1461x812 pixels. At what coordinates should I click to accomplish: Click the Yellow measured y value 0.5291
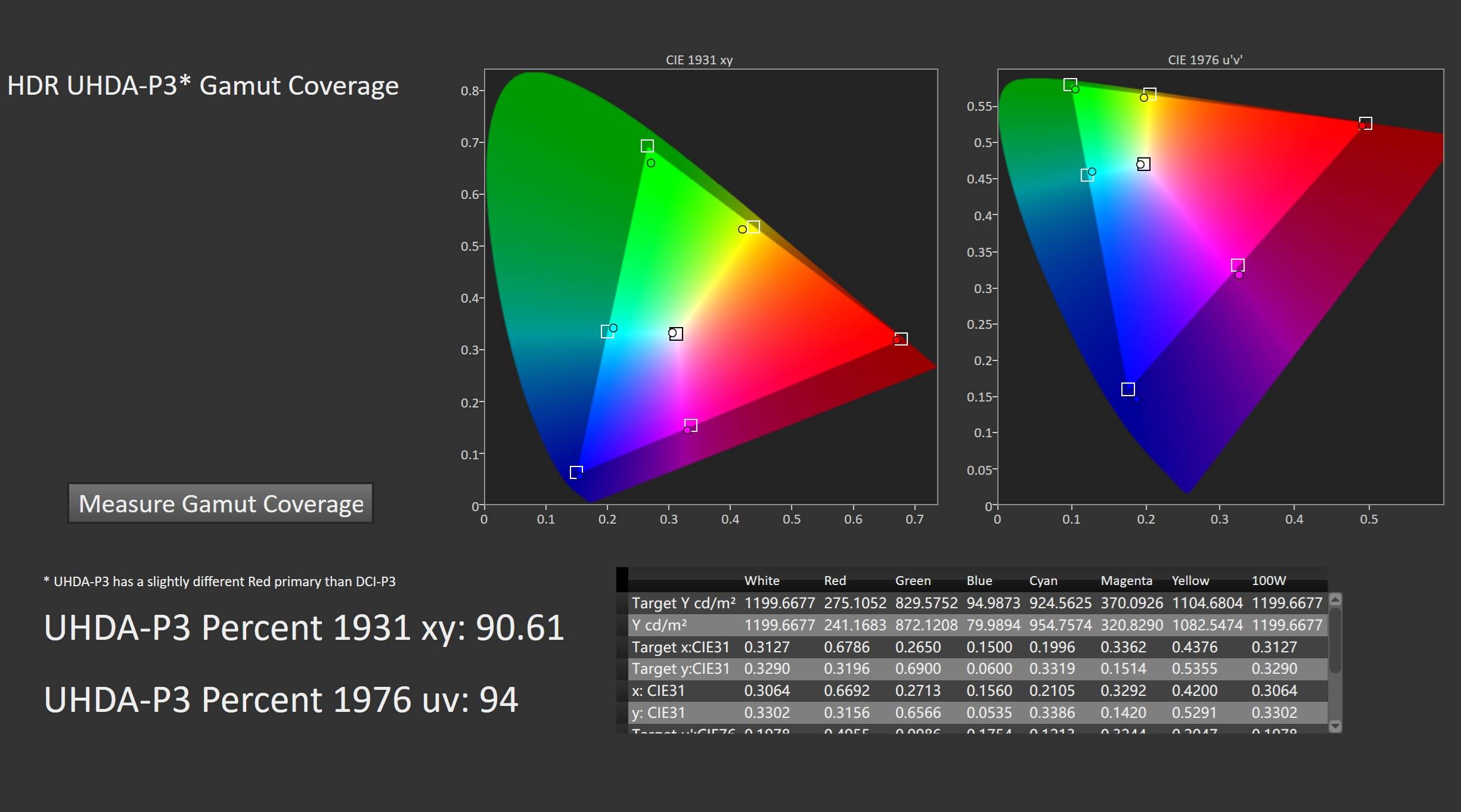(1194, 713)
